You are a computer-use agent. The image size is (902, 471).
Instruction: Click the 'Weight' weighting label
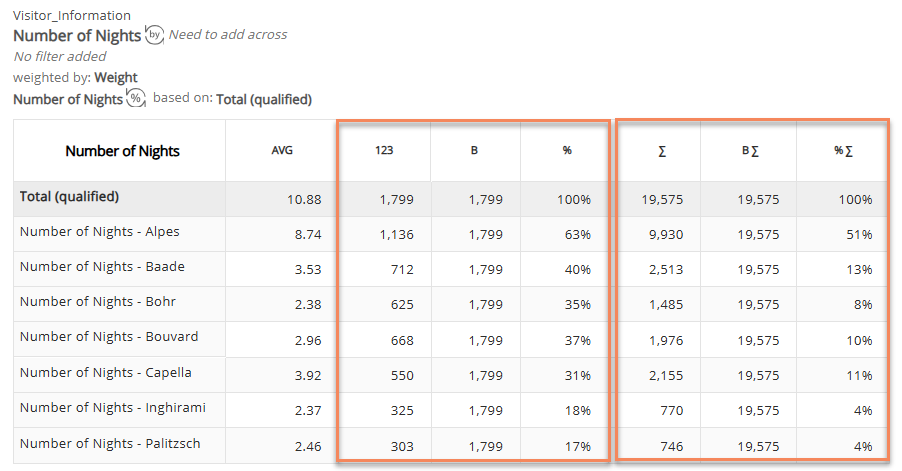click(116, 78)
